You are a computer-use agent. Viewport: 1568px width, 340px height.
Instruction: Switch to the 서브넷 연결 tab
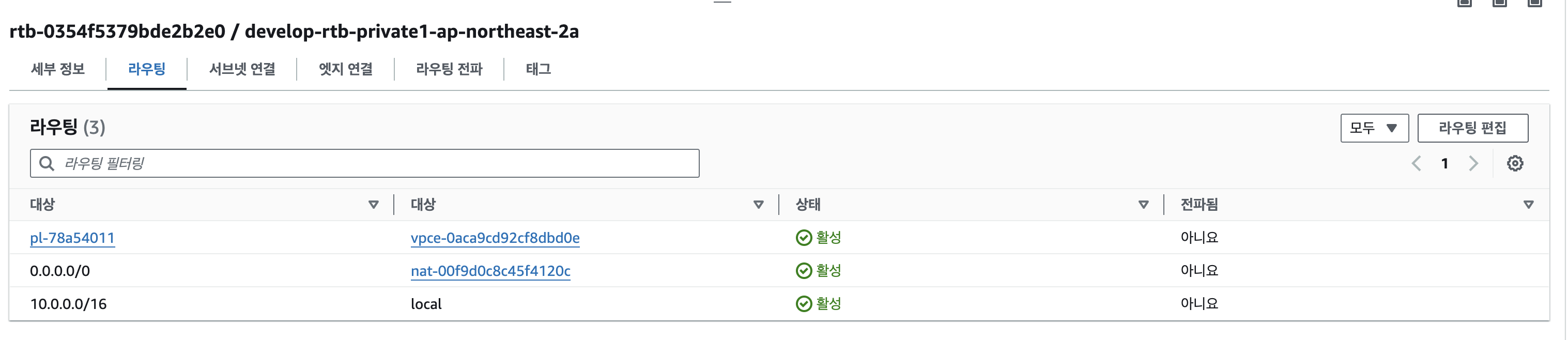[242, 69]
